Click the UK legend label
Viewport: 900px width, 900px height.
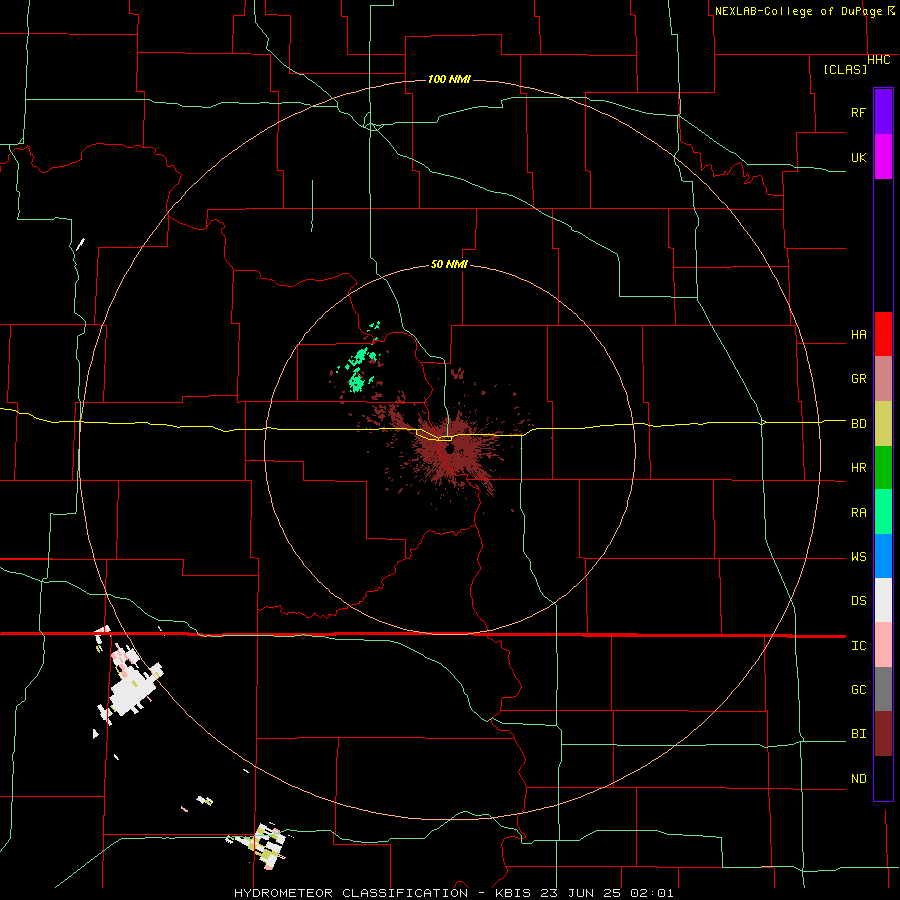pos(858,158)
